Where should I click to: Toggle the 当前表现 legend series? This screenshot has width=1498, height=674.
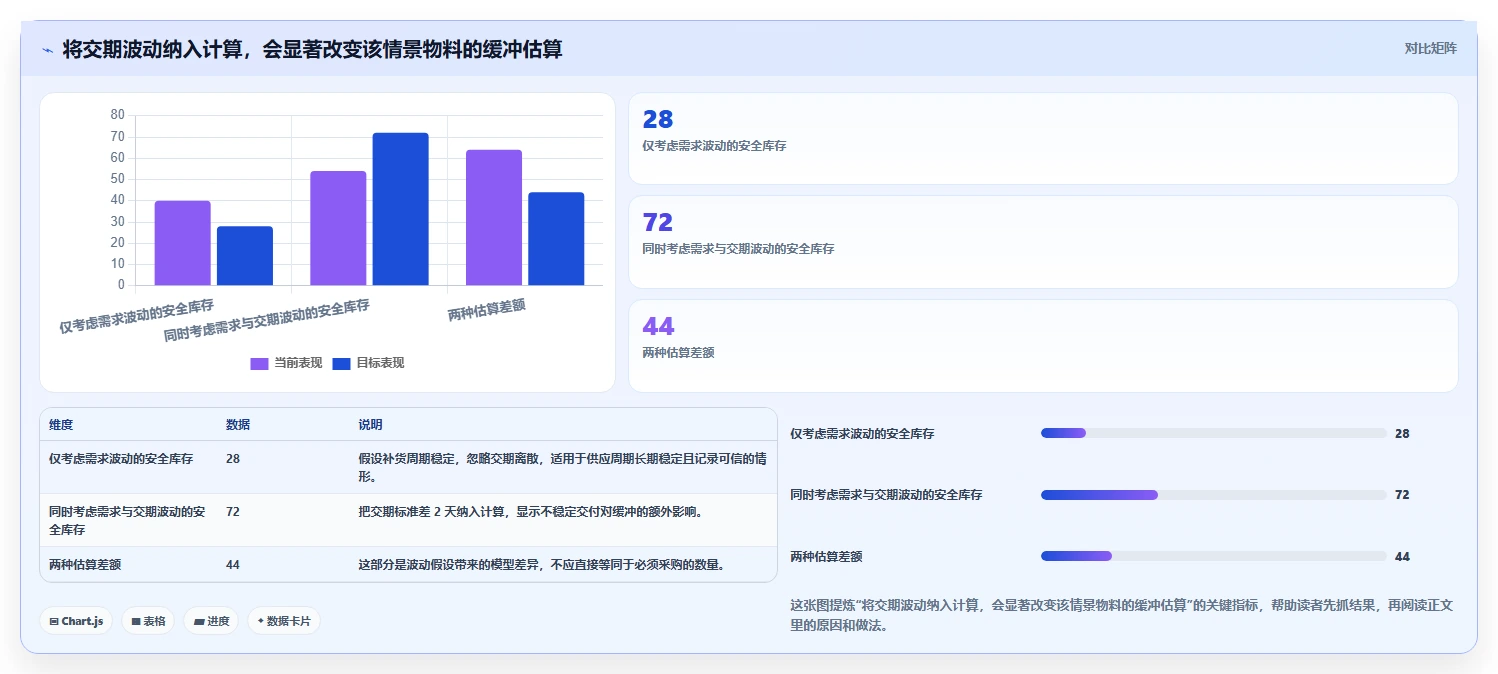tap(286, 363)
